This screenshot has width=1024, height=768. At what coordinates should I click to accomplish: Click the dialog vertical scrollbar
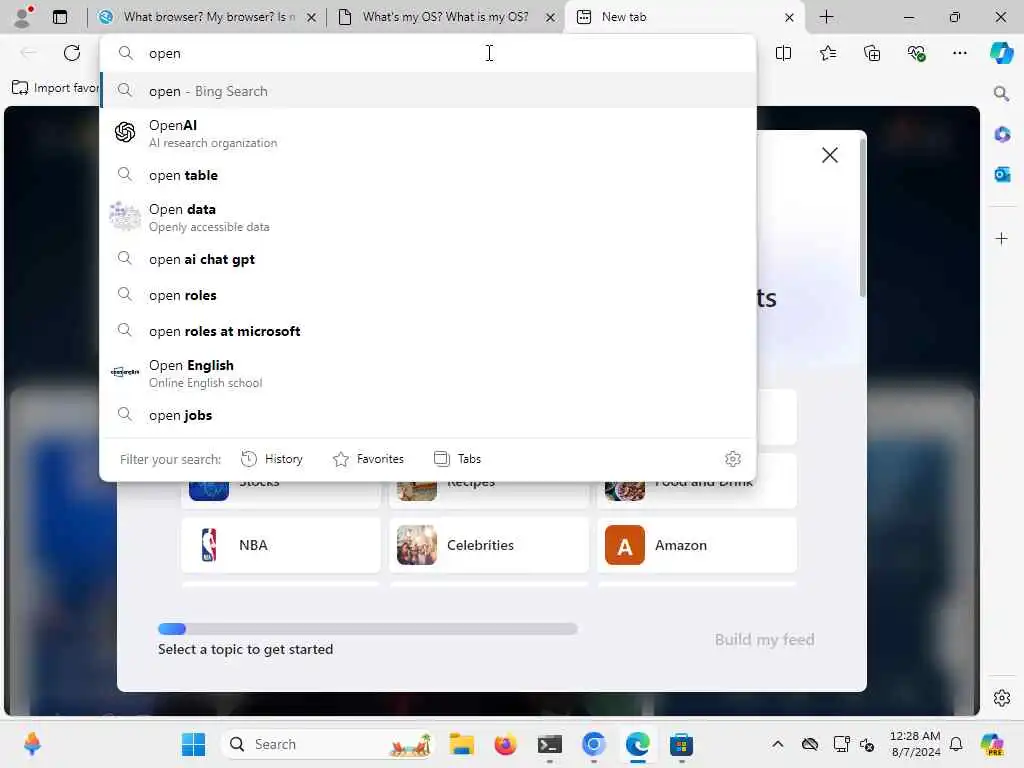click(x=862, y=217)
